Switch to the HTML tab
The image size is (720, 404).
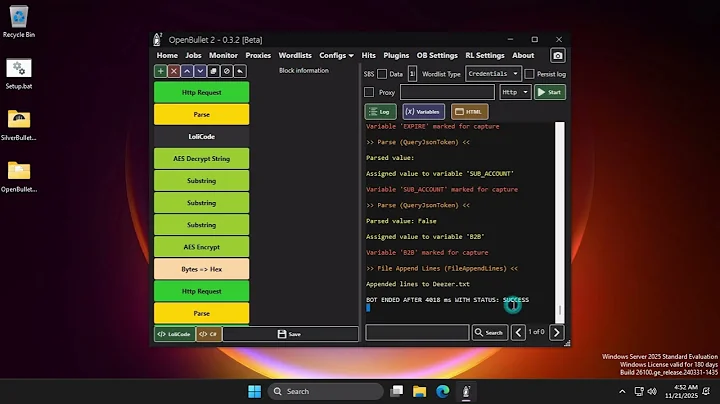[x=469, y=112]
